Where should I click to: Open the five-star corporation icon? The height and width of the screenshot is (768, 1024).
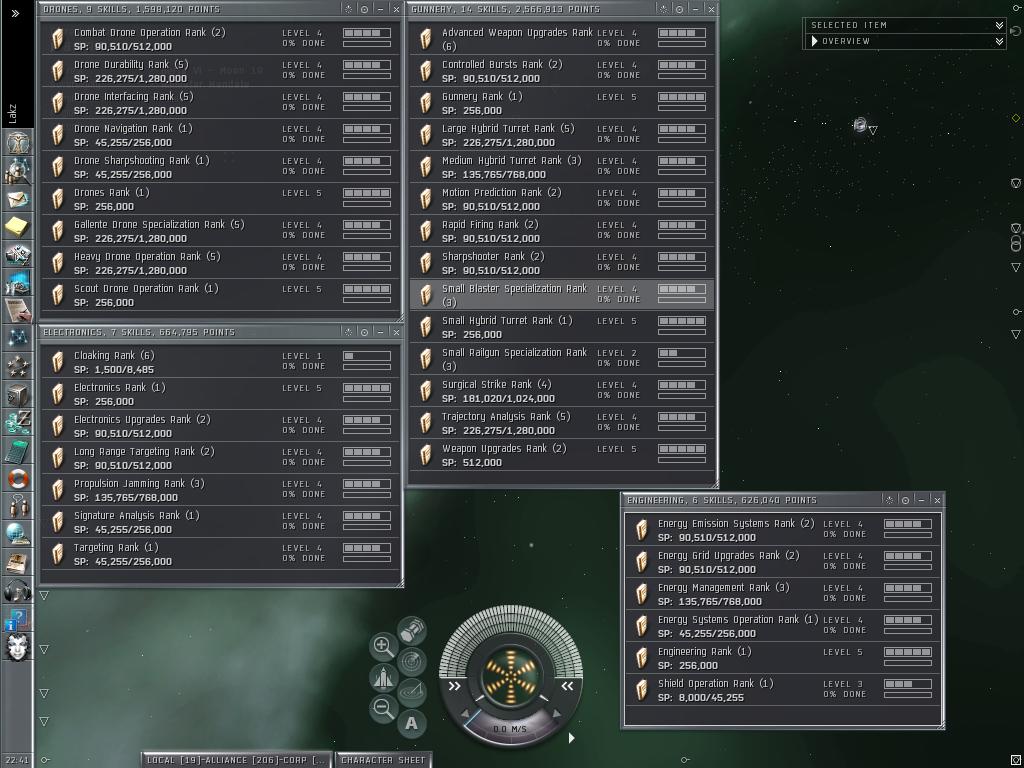[18, 366]
